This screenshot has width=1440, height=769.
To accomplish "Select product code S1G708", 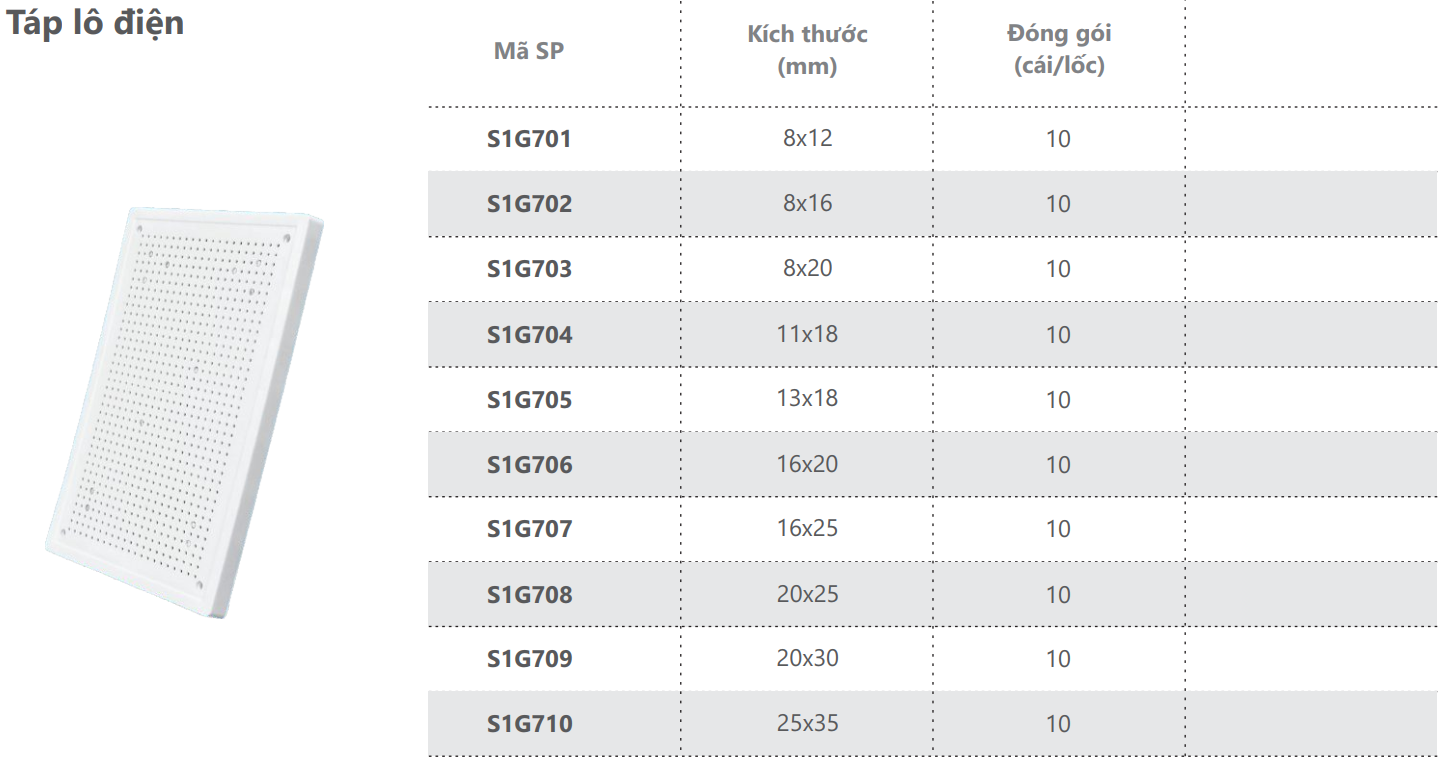I will (x=529, y=595).
